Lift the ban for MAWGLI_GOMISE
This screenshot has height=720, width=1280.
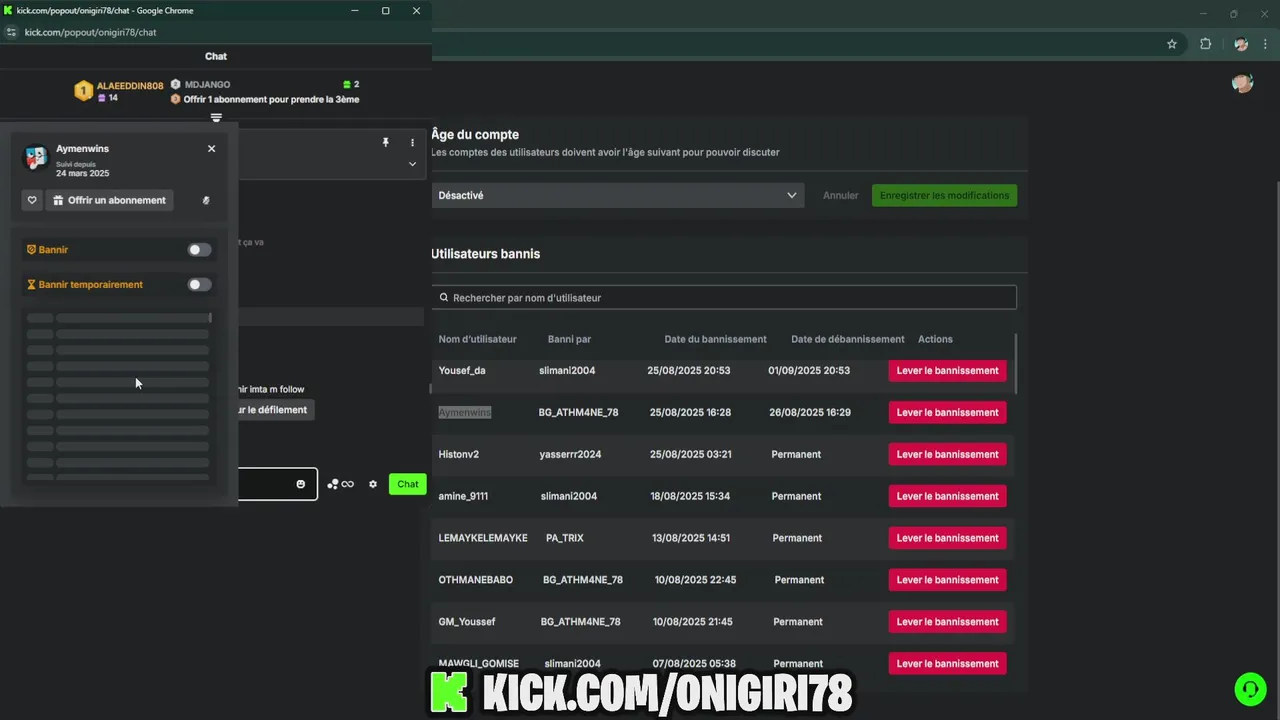pos(947,663)
